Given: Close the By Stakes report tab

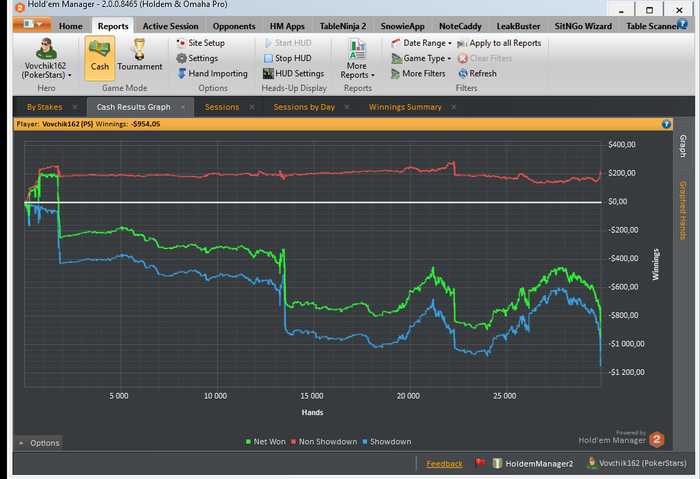Looking at the screenshot, I should (75, 107).
